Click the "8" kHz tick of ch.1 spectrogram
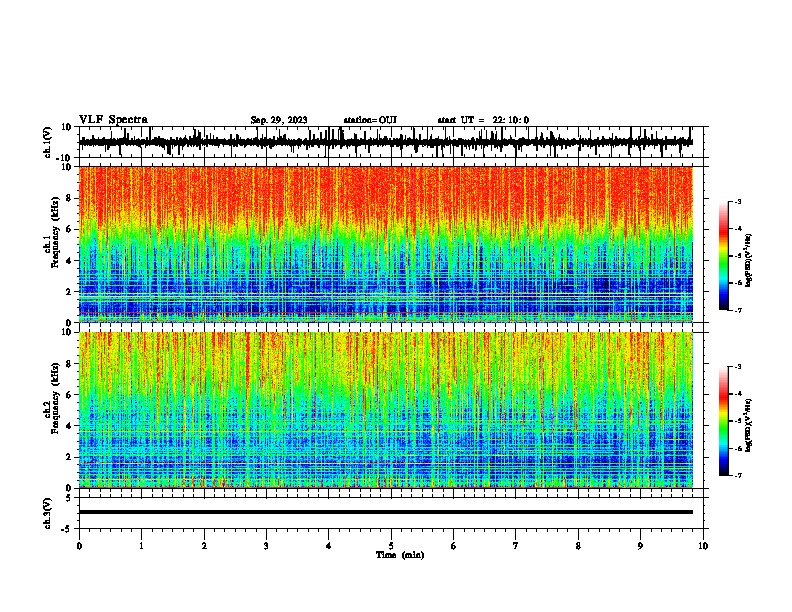This screenshot has height=612, width=792. point(69,198)
